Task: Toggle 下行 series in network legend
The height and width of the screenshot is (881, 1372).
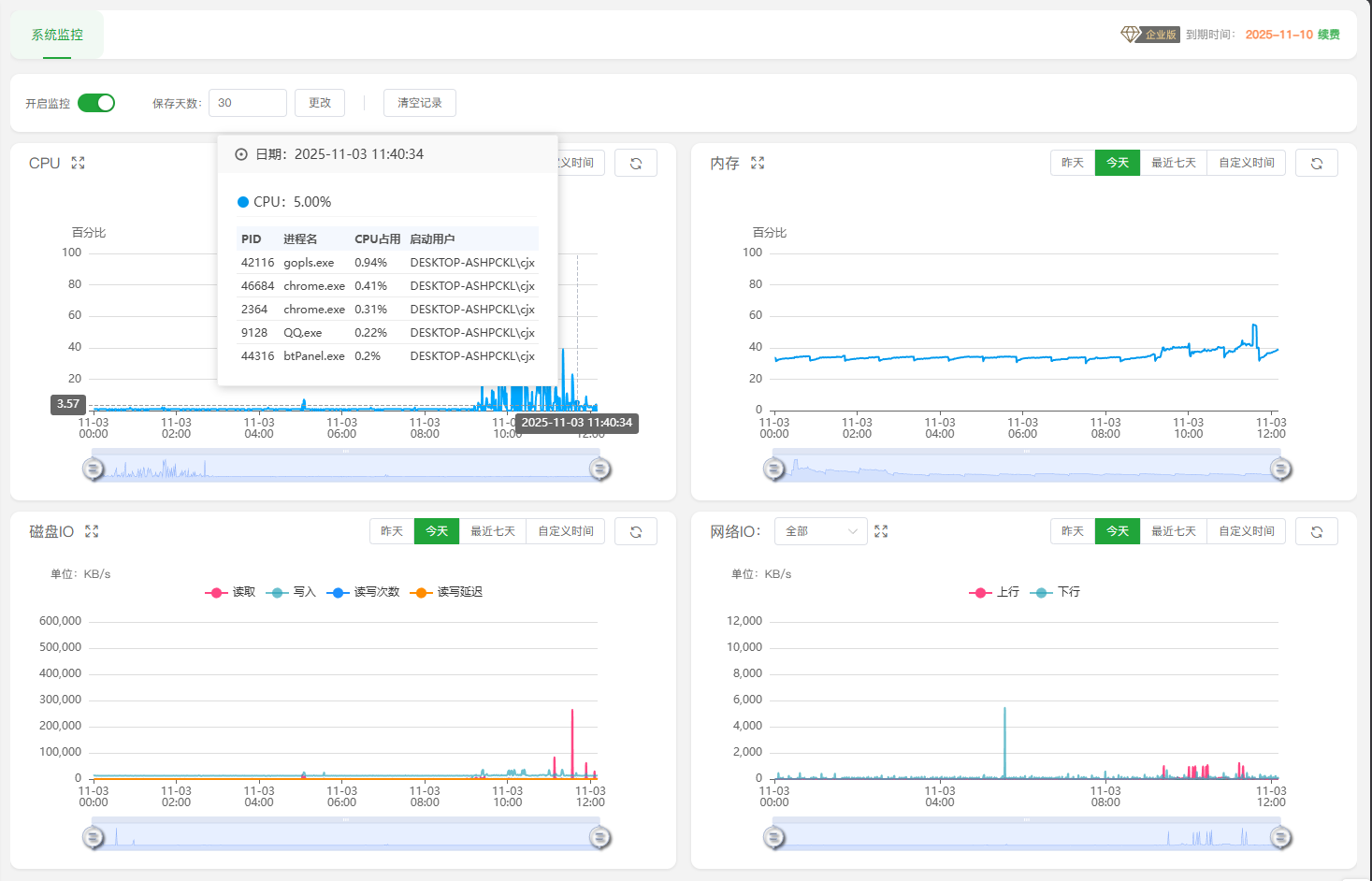Action: click(1056, 592)
